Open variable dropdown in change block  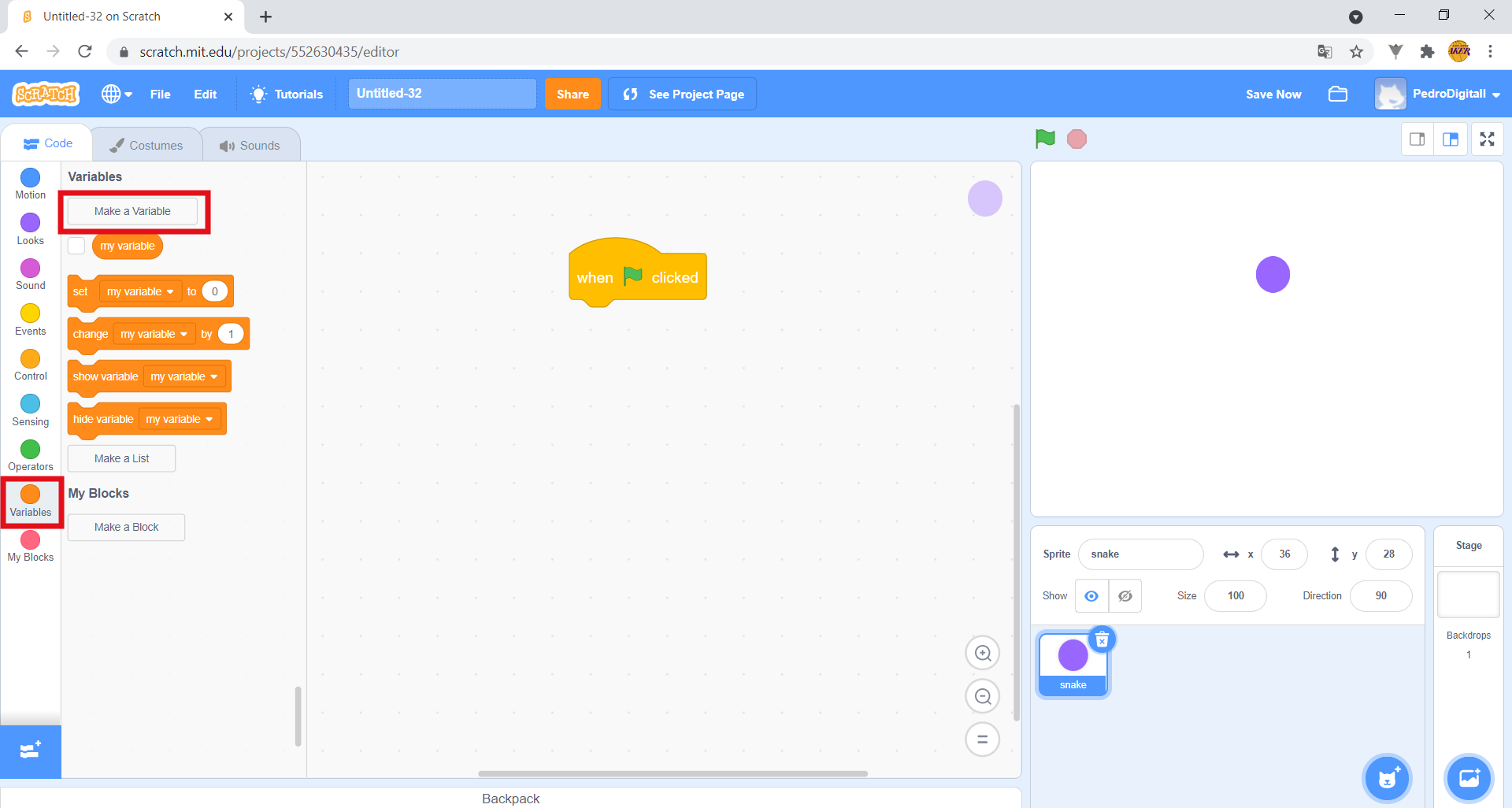[x=154, y=334]
